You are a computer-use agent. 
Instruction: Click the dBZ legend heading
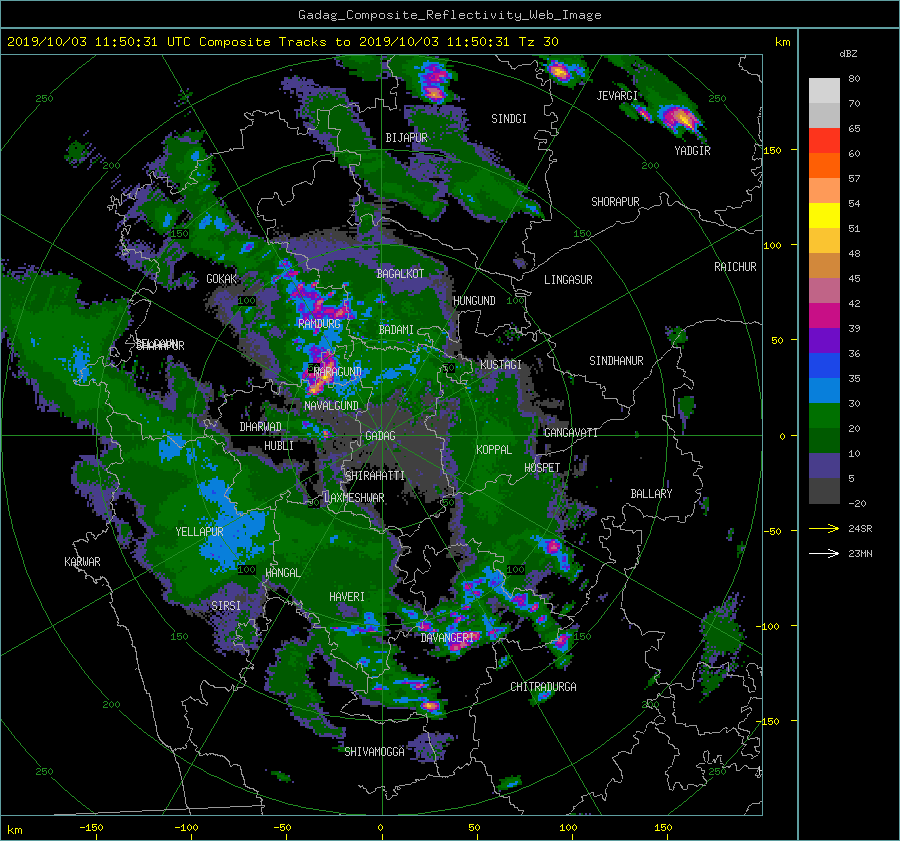[848, 54]
